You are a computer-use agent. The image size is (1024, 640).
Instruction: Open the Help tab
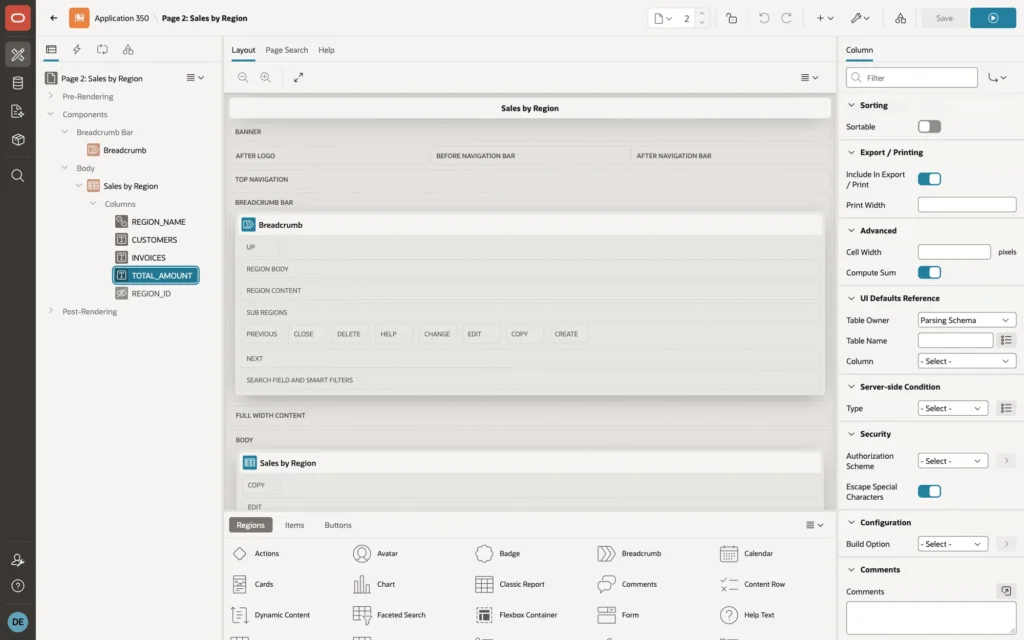click(x=326, y=50)
